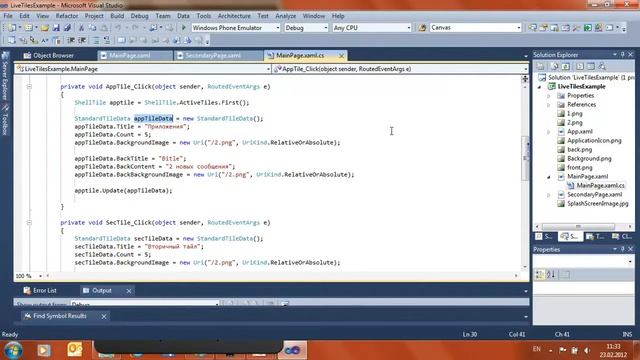Click the Windows Start button
Image resolution: width=640 pixels, height=360 pixels.
point(13,350)
